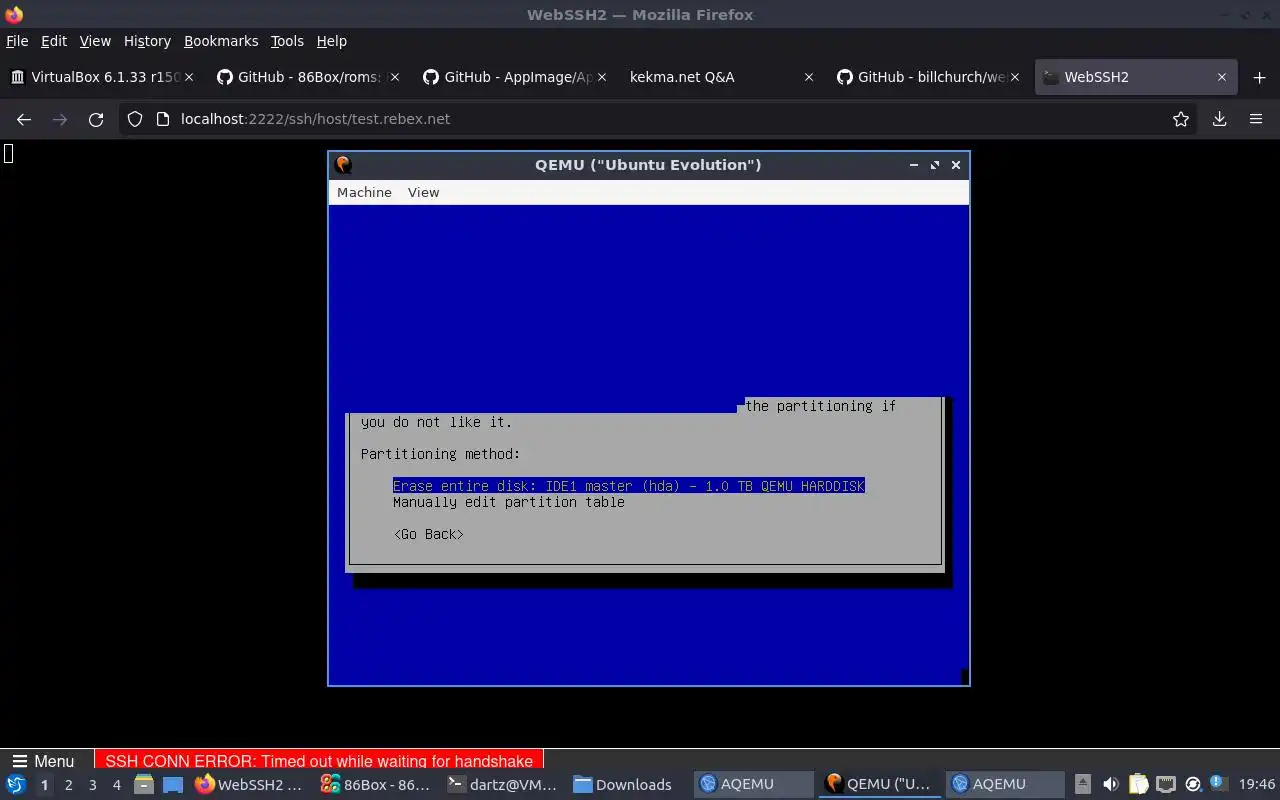This screenshot has width=1280, height=800.
Task: Open the volume speaker tray icon
Action: pos(1110,785)
